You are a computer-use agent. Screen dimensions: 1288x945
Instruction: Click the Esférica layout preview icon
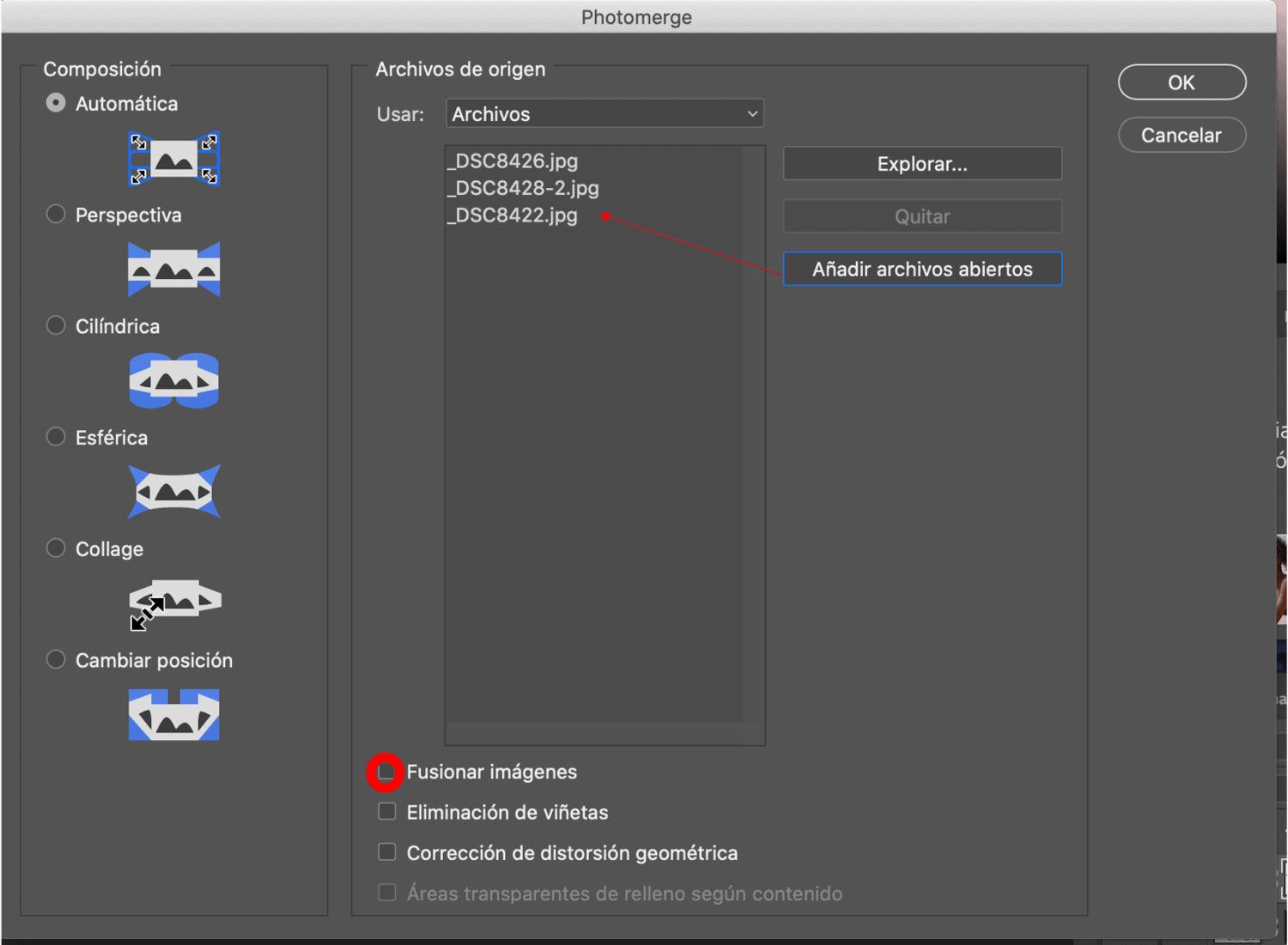tap(174, 492)
